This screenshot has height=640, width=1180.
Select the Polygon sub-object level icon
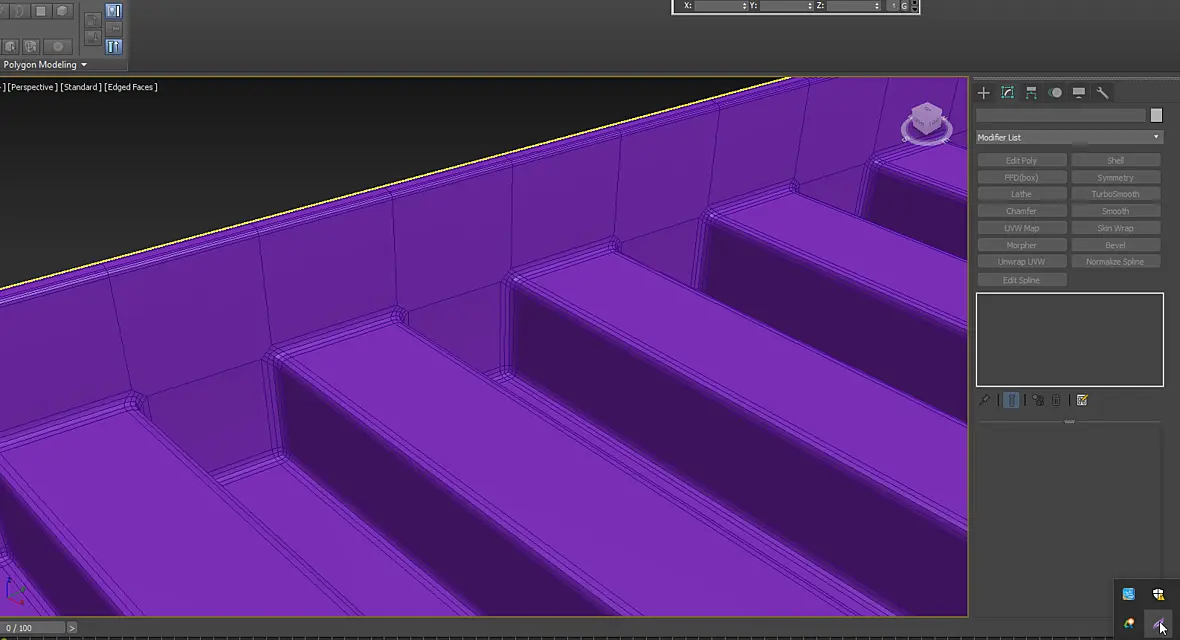pos(41,11)
